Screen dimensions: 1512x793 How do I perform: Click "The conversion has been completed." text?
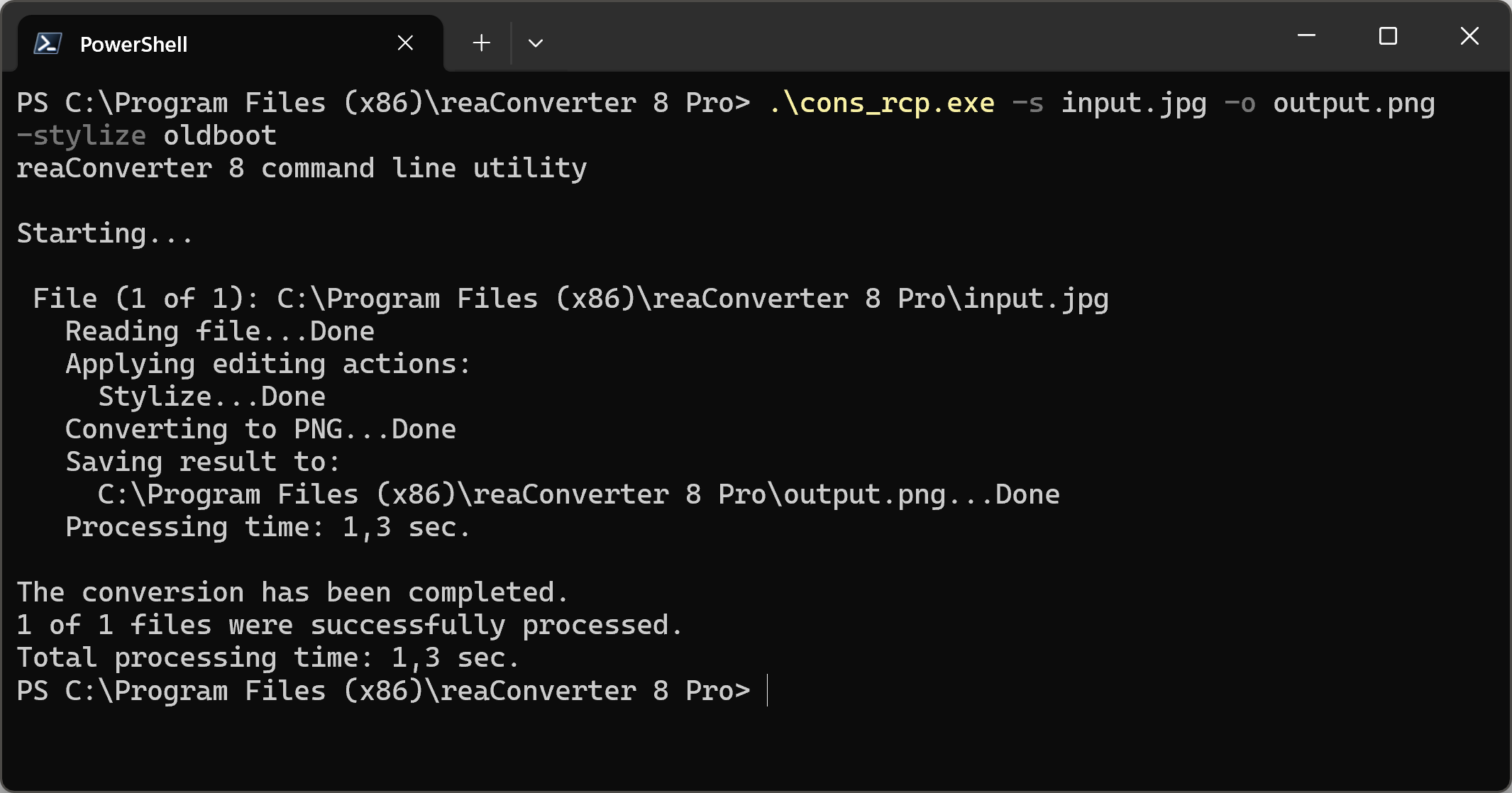292,593
